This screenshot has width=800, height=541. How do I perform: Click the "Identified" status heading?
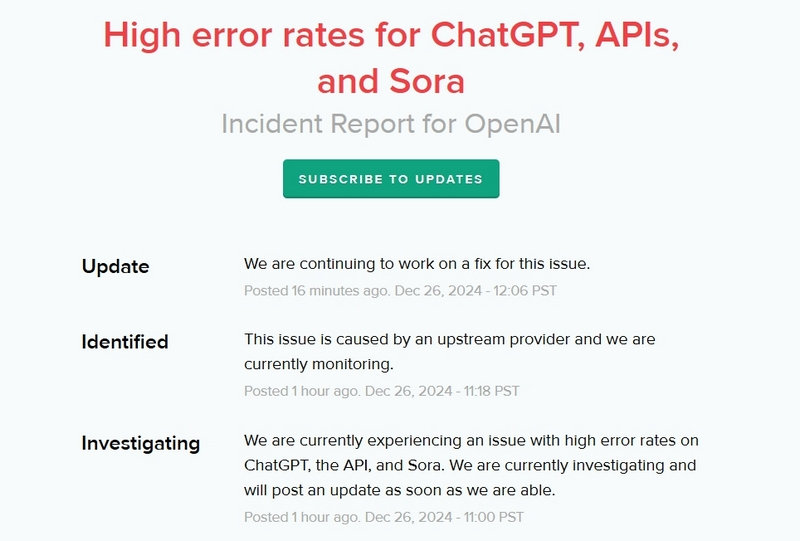click(x=124, y=341)
